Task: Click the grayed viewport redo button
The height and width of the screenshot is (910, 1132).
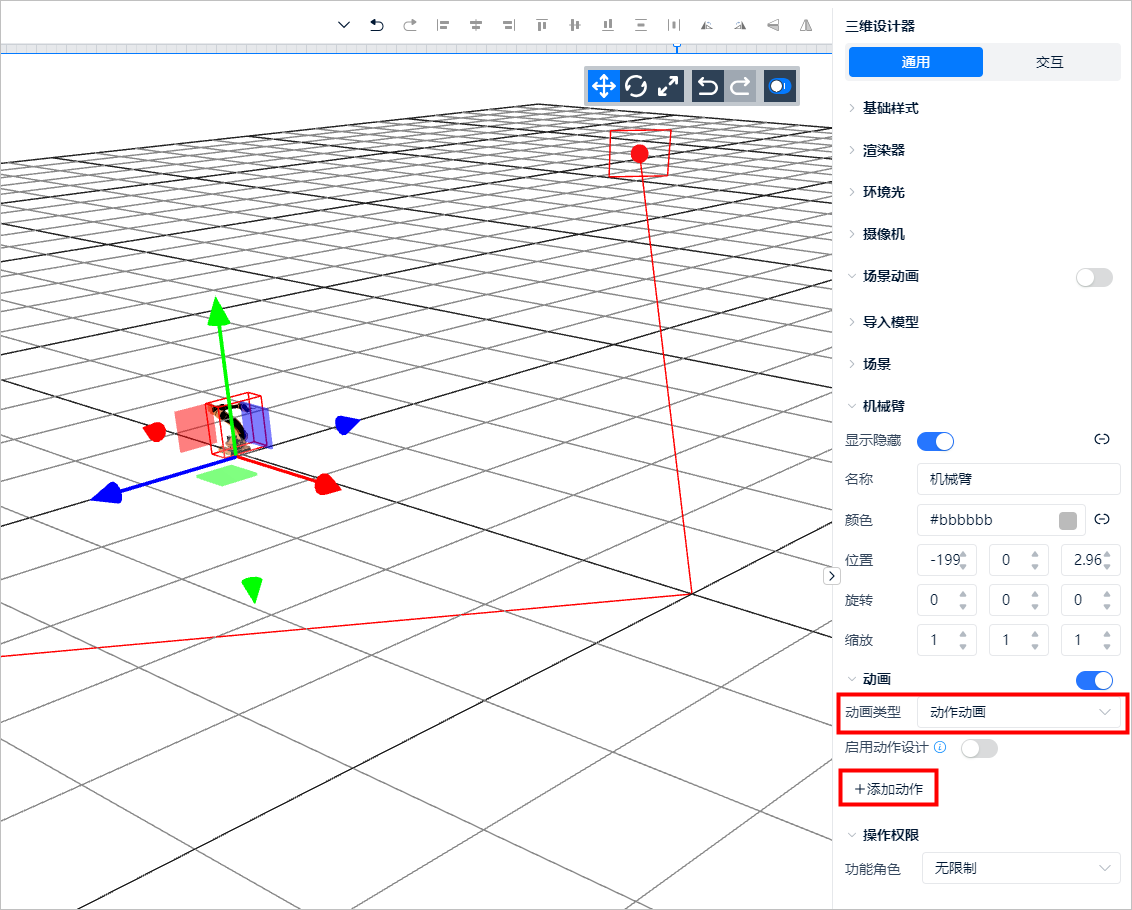Action: (x=740, y=86)
